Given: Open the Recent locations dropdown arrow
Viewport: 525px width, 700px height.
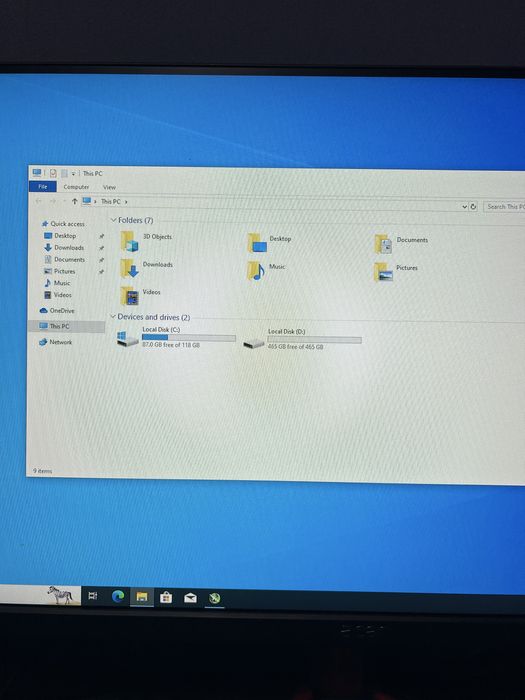Looking at the screenshot, I should point(63,201).
